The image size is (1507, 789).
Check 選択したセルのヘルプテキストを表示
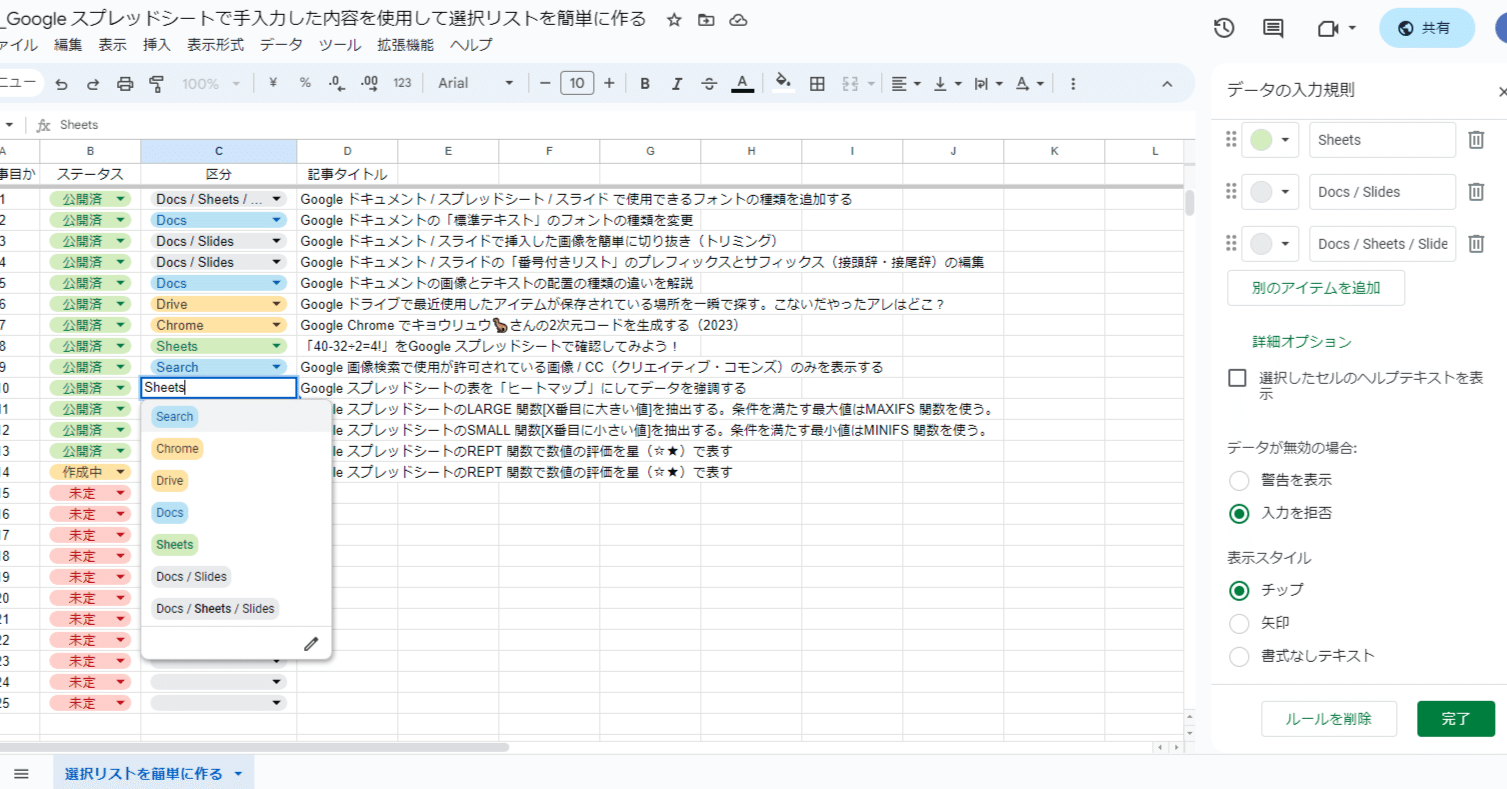(1237, 377)
